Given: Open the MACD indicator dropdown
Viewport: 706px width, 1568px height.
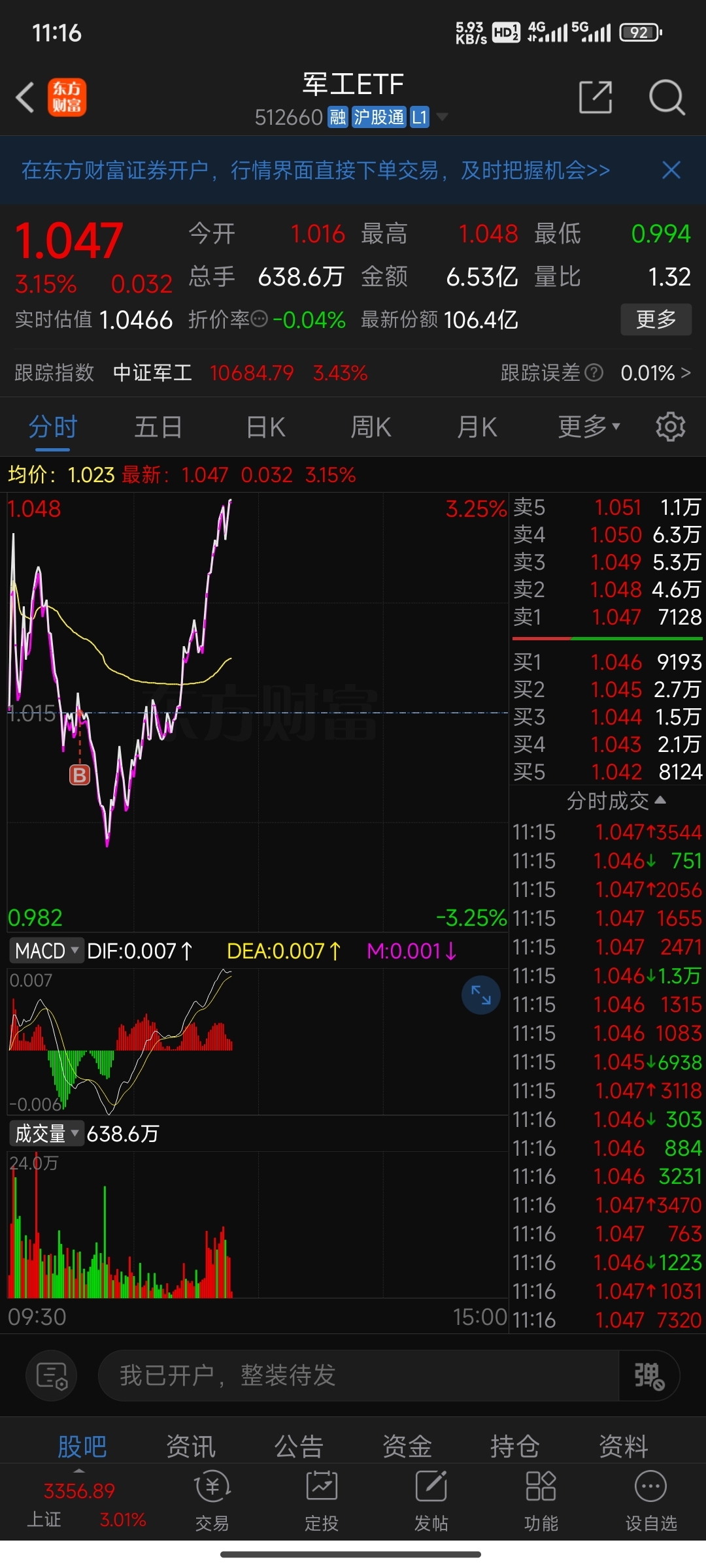Looking at the screenshot, I should (46, 951).
